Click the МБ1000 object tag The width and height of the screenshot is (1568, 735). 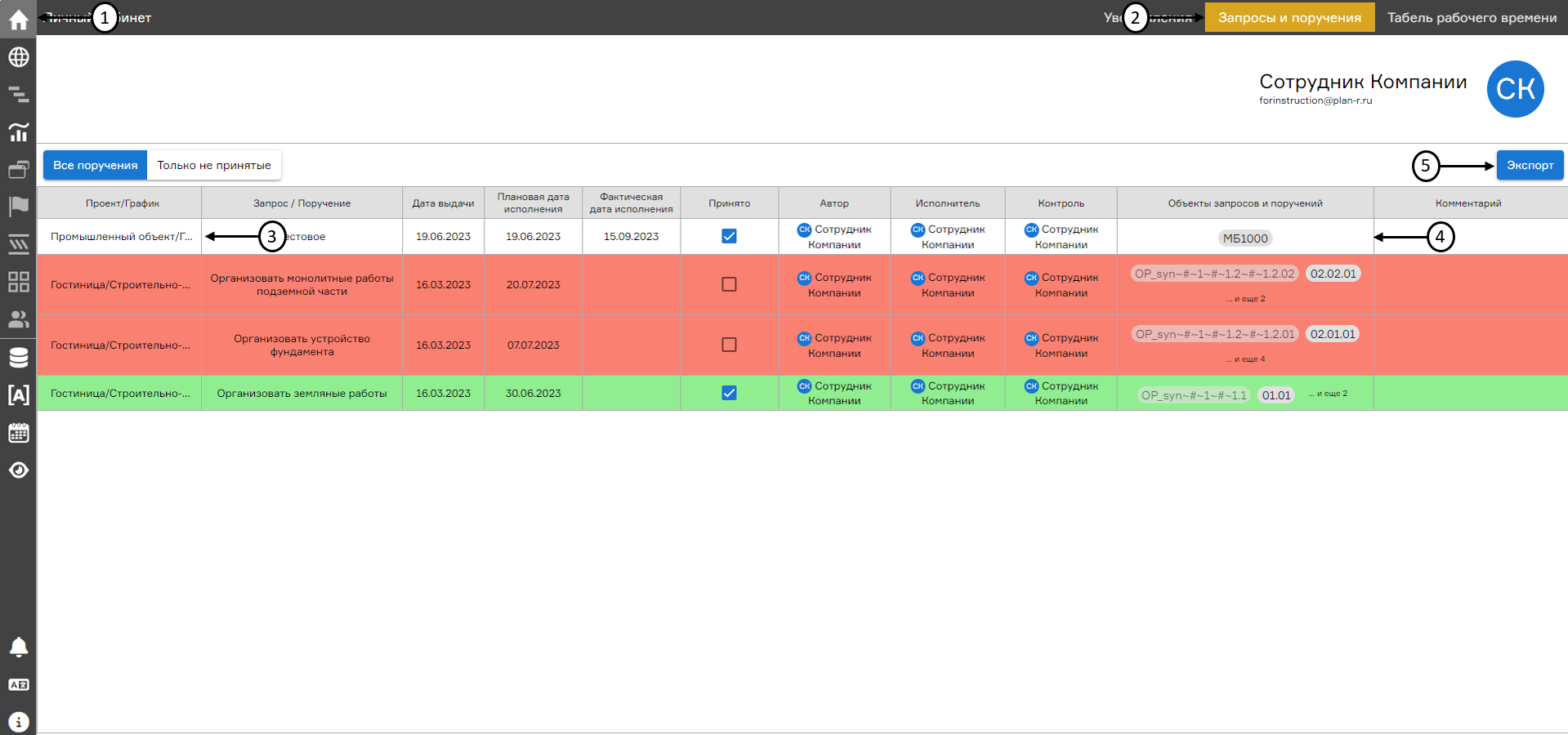point(1245,238)
